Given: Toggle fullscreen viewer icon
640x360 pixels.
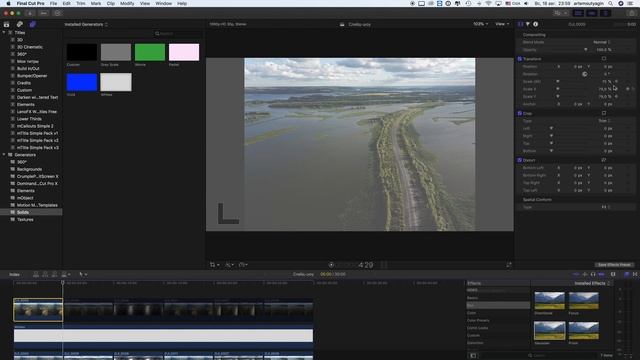Looking at the screenshot, I should click(x=509, y=265).
